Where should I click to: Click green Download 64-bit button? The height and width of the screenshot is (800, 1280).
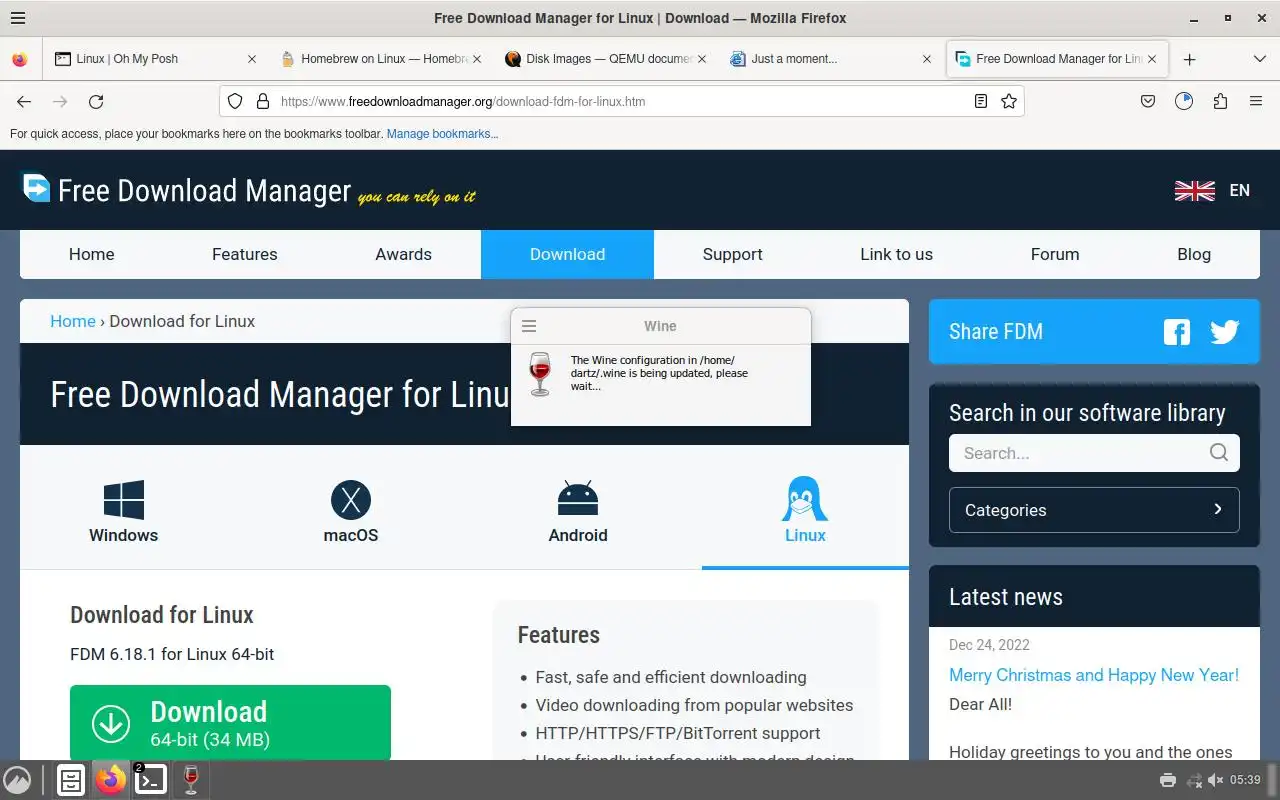coord(230,723)
